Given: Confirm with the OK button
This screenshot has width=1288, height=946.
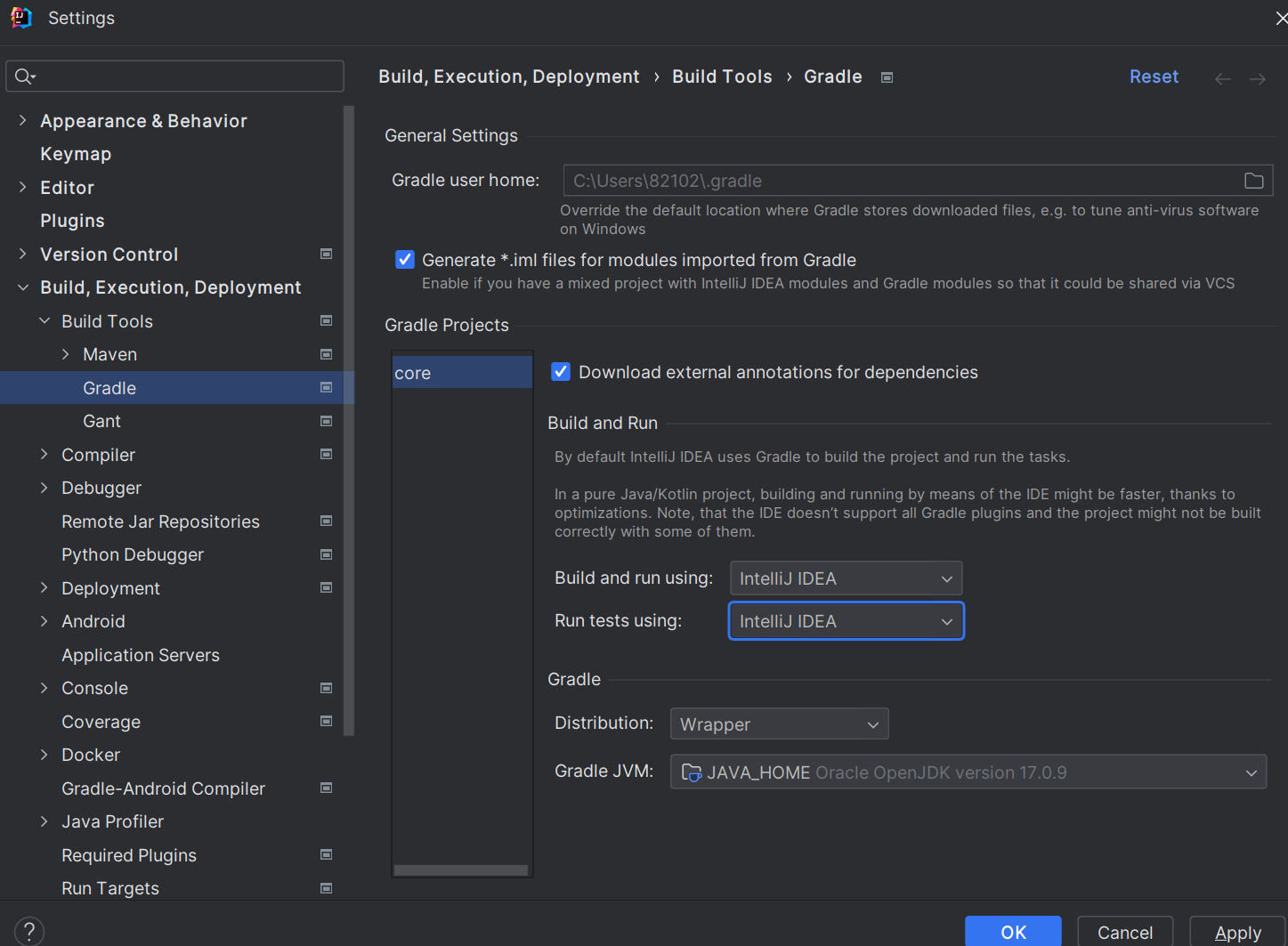Looking at the screenshot, I should 1013,932.
